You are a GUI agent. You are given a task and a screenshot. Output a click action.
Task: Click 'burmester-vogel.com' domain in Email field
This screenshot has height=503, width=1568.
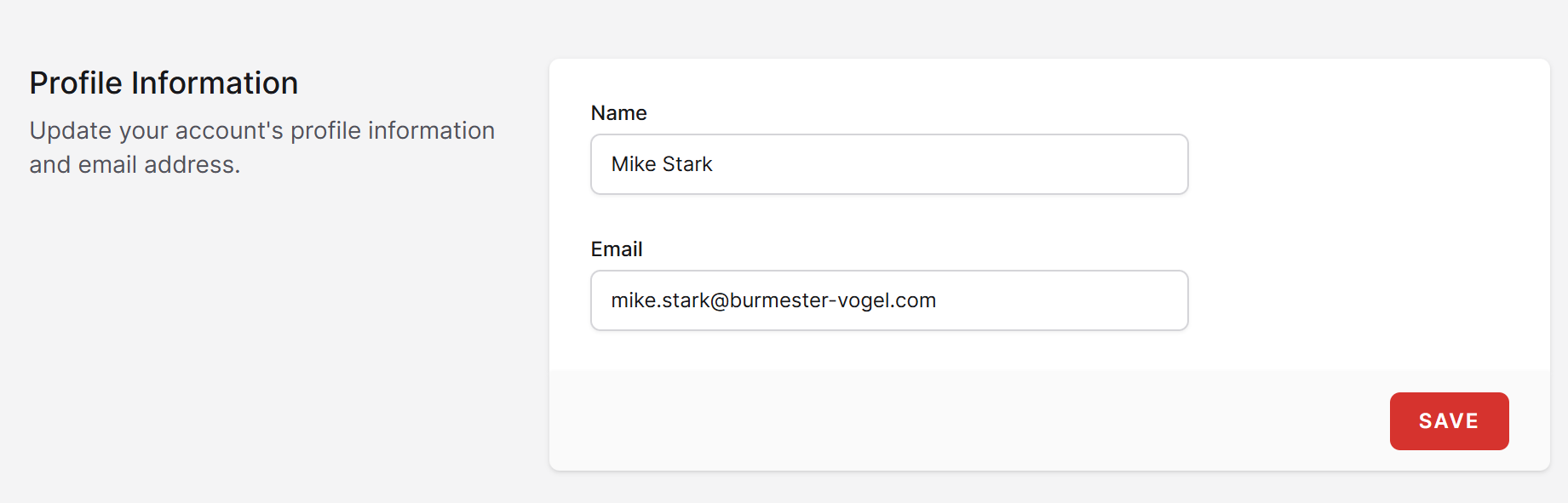coord(832,300)
